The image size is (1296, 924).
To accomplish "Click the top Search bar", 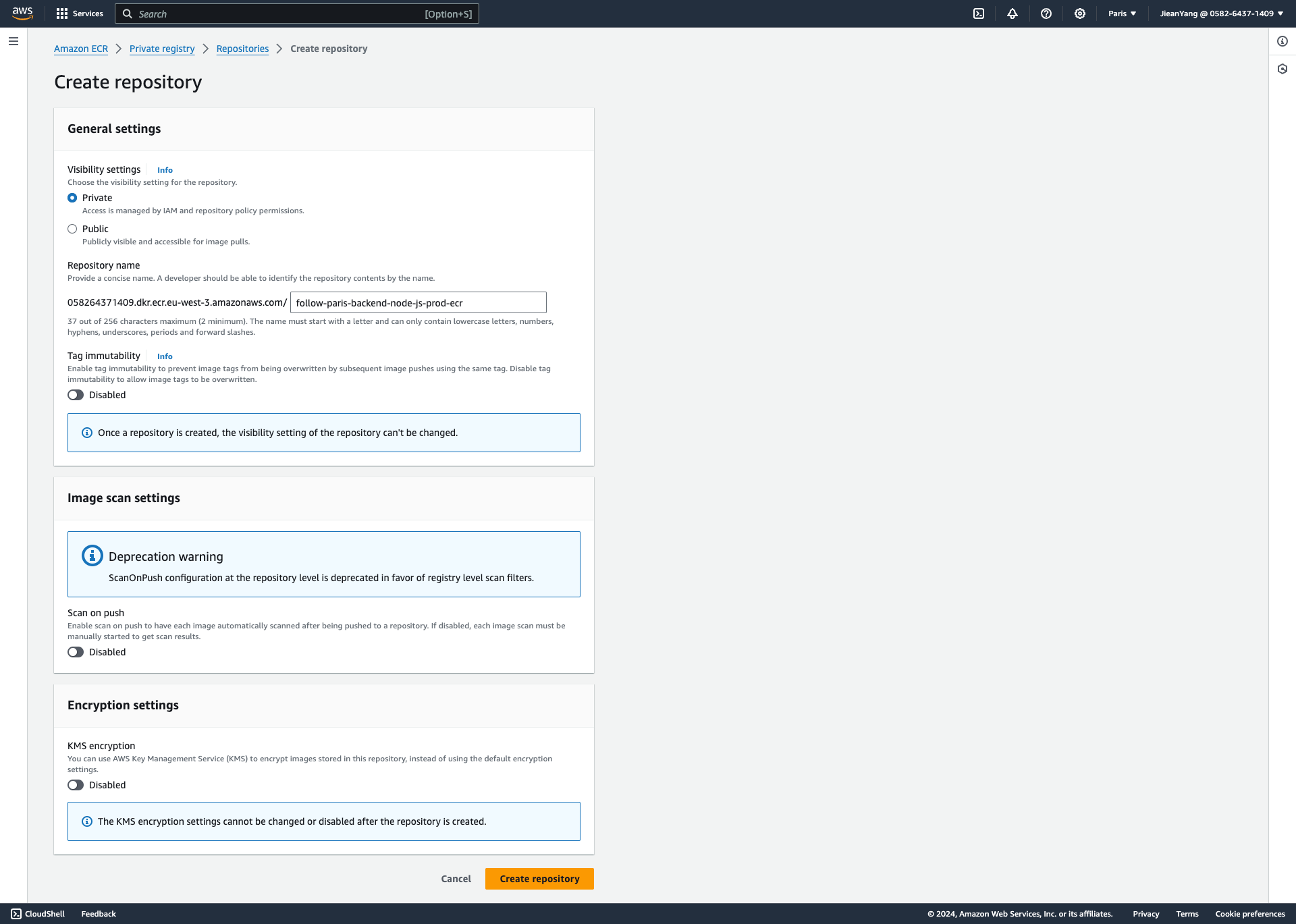I will click(x=297, y=13).
